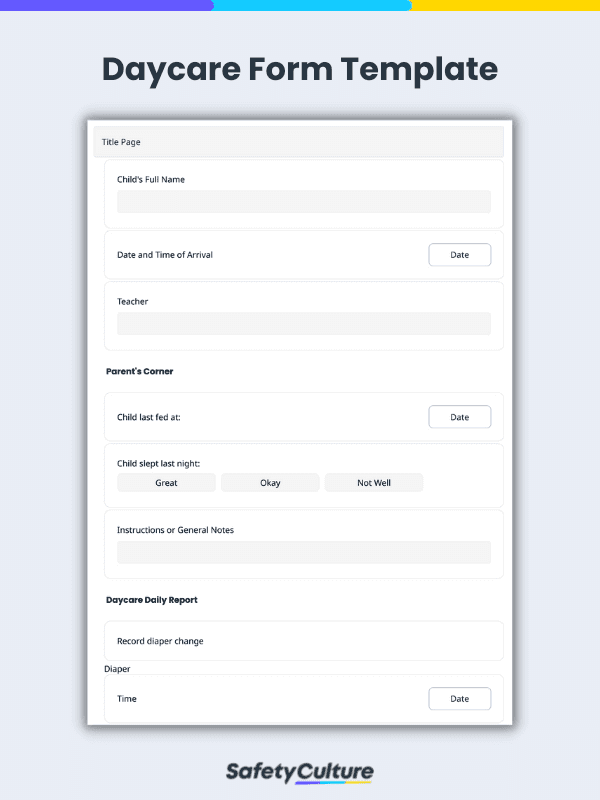This screenshot has width=600, height=800.
Task: Click the Child's Full Name input field
Action: (x=304, y=202)
